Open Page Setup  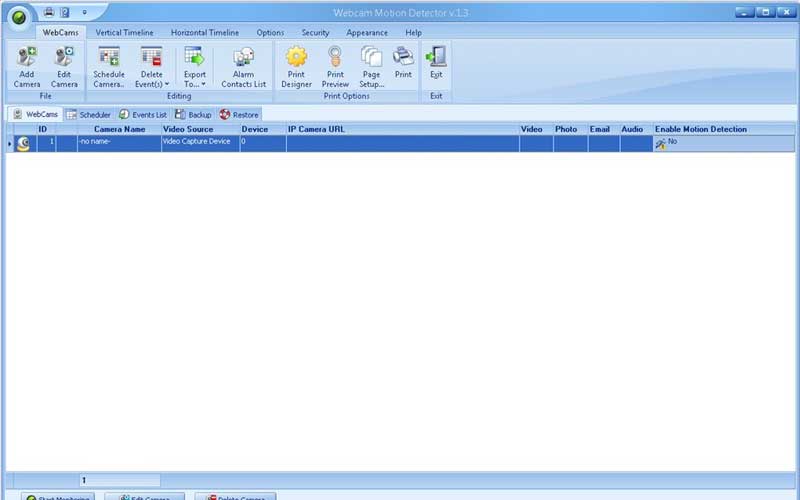point(371,67)
